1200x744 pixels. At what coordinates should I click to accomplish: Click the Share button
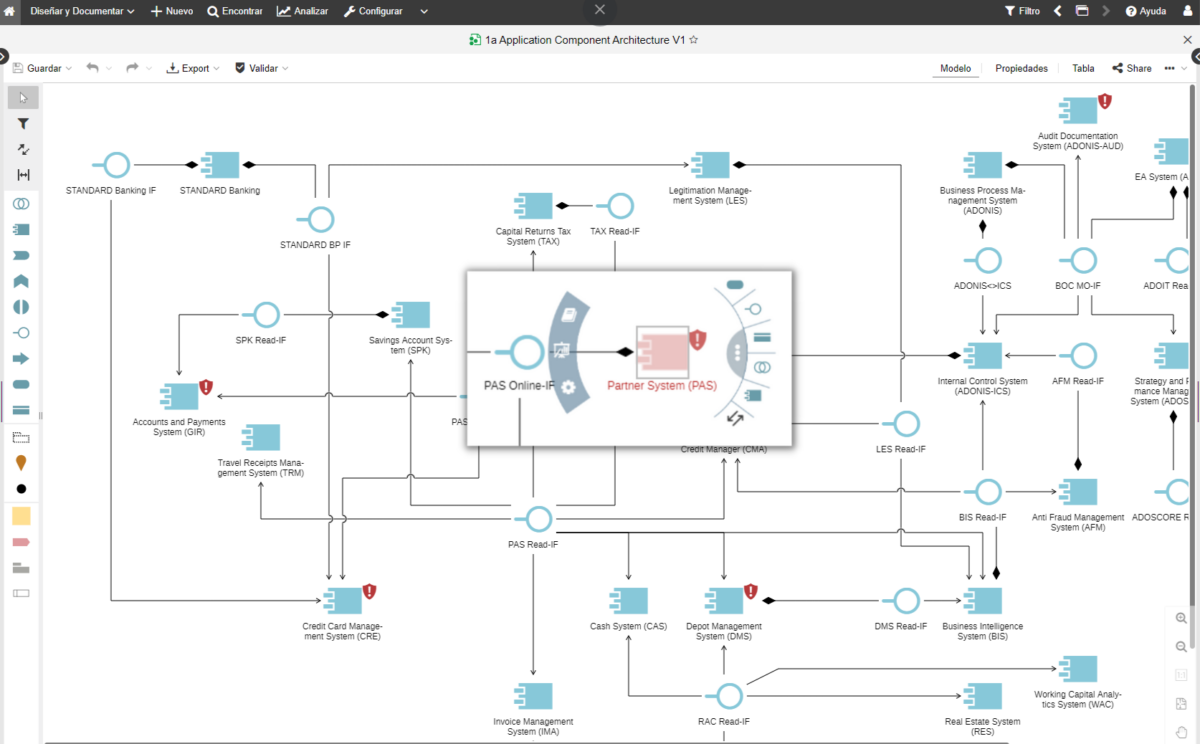(1131, 68)
